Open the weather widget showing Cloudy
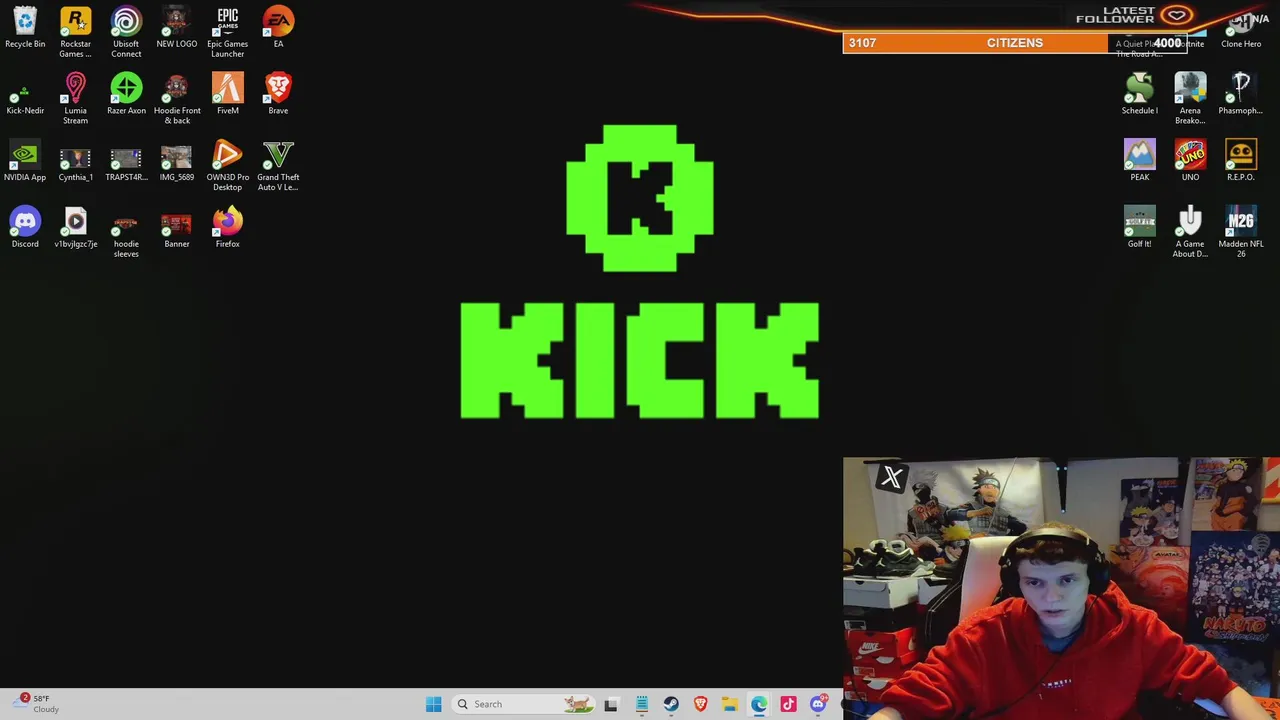1280x720 pixels. coord(36,704)
